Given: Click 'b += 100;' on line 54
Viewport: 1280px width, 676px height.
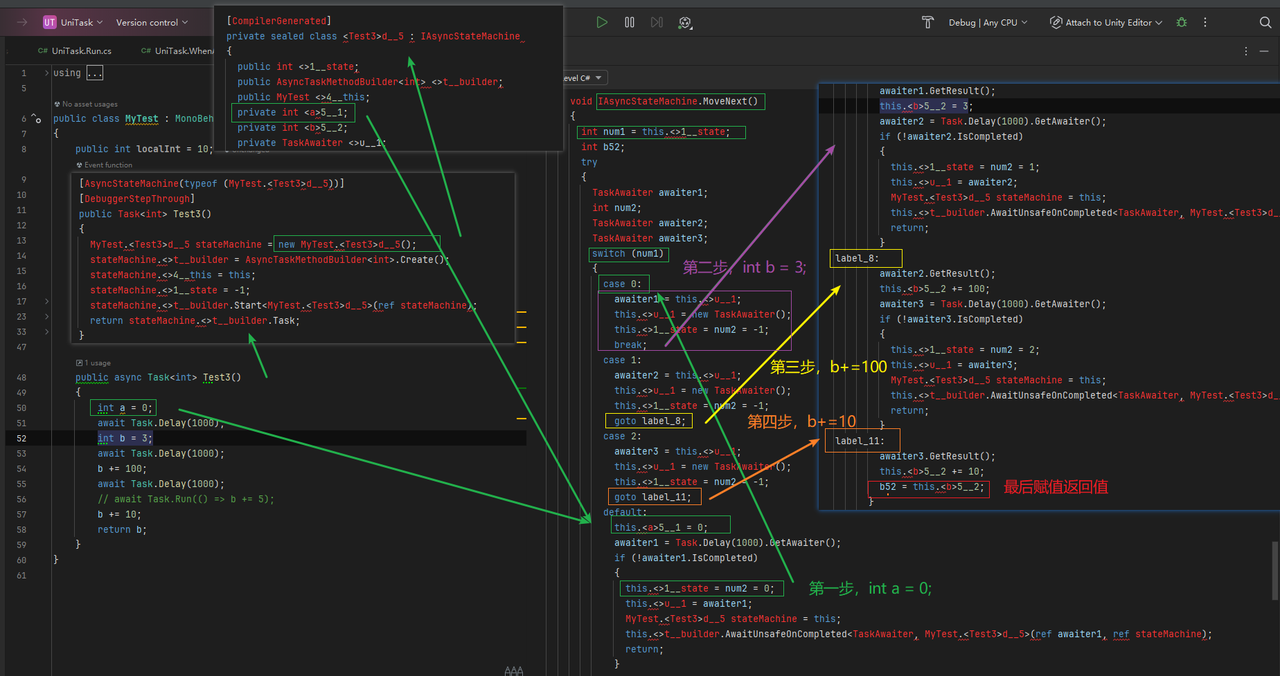Looking at the screenshot, I should click(120, 468).
